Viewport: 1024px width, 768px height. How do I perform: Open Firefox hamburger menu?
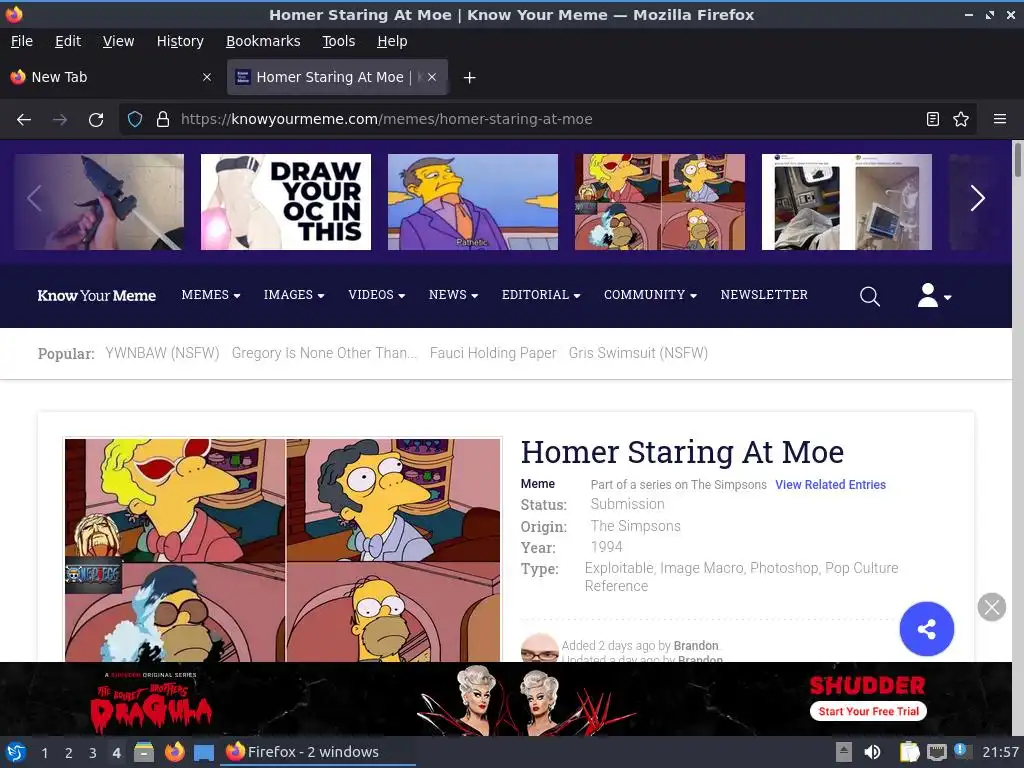point(999,119)
